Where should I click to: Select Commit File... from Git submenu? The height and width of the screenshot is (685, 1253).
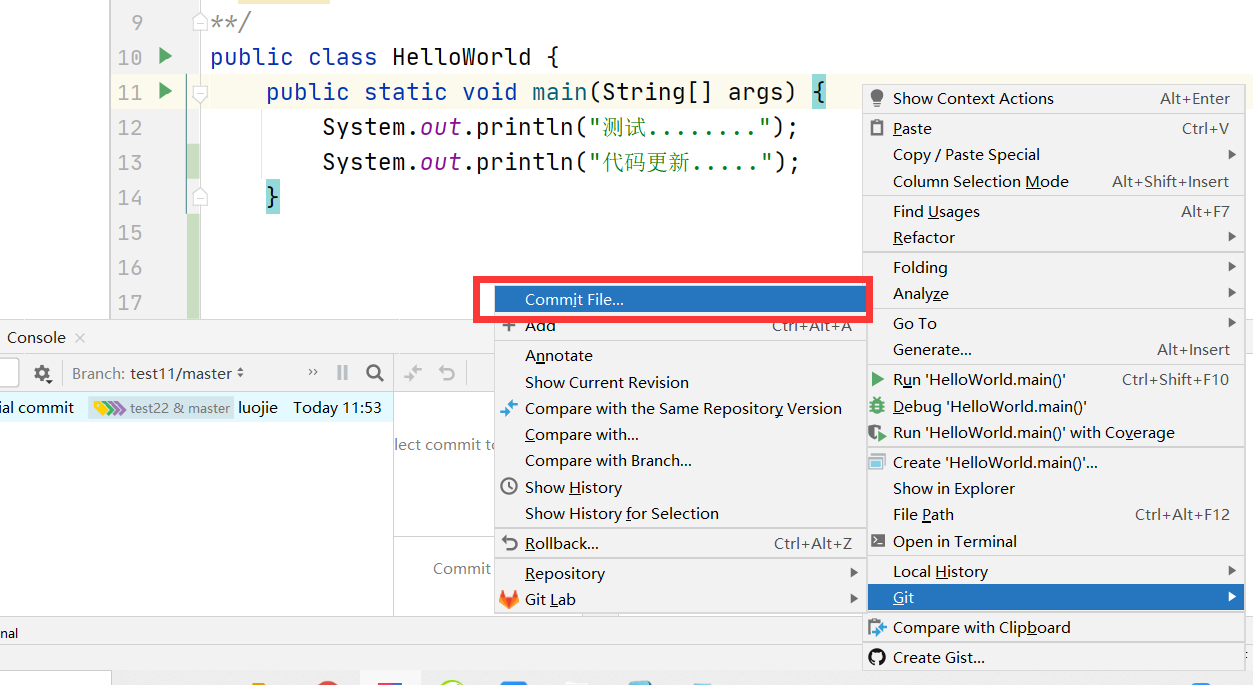574,300
